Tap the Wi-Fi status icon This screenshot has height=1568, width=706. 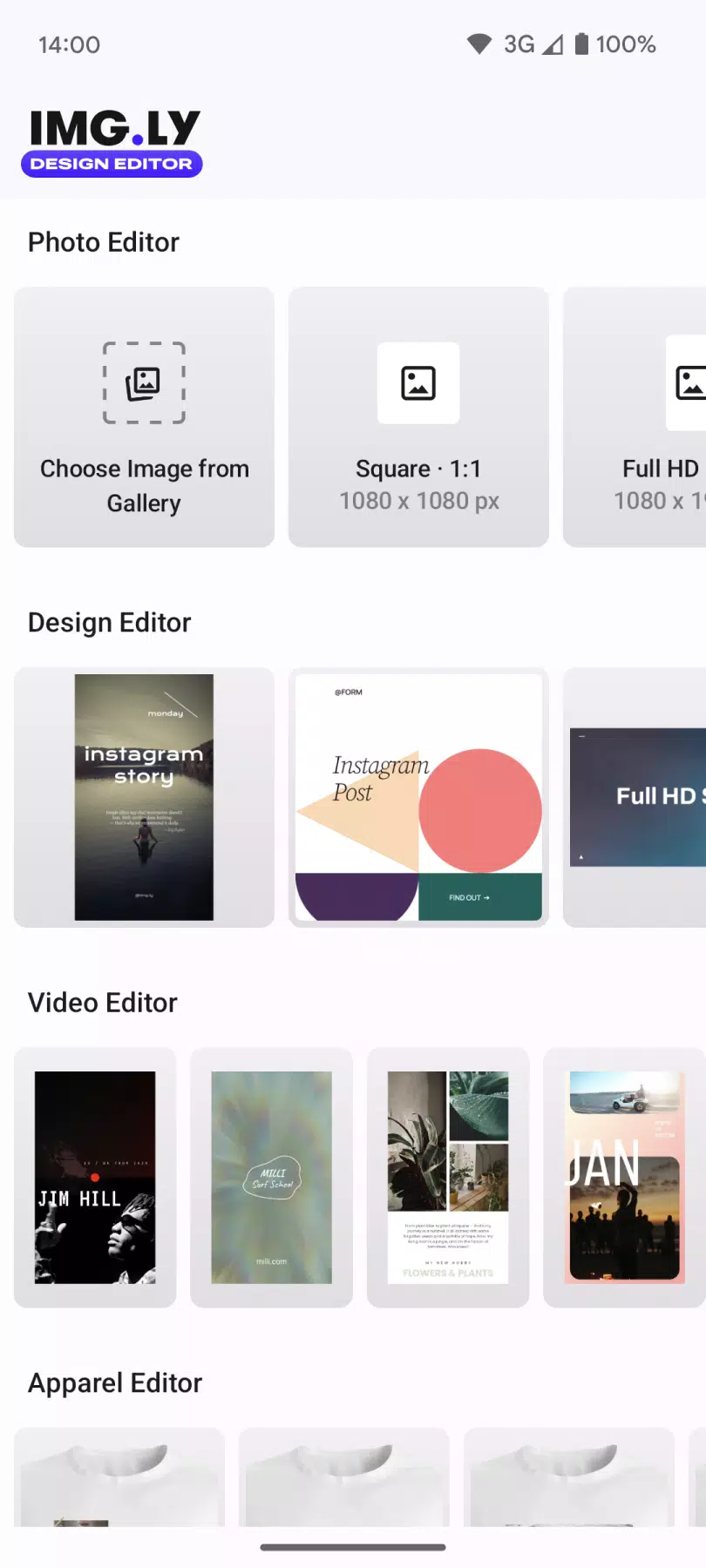(x=479, y=44)
